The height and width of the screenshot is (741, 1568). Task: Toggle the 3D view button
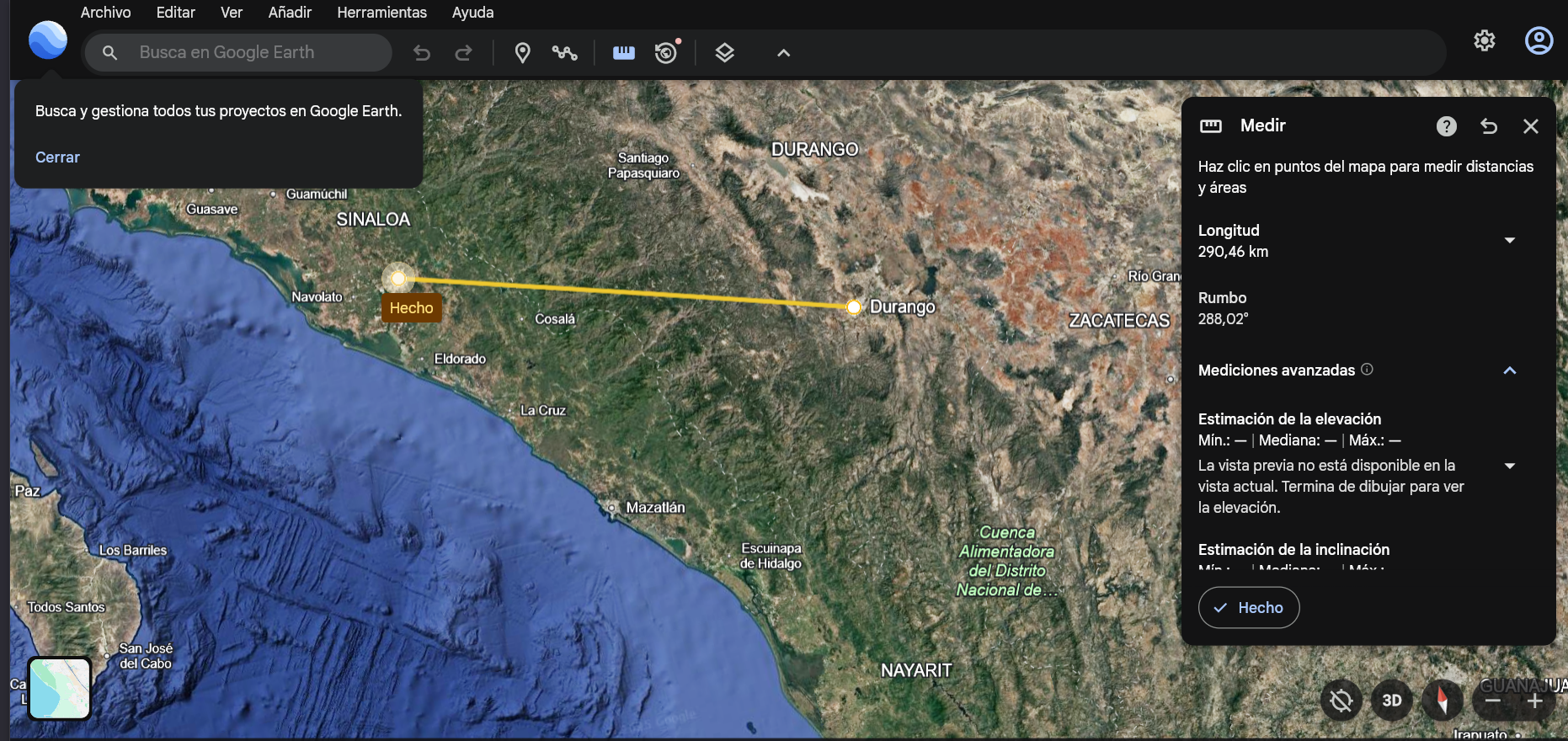point(1392,701)
